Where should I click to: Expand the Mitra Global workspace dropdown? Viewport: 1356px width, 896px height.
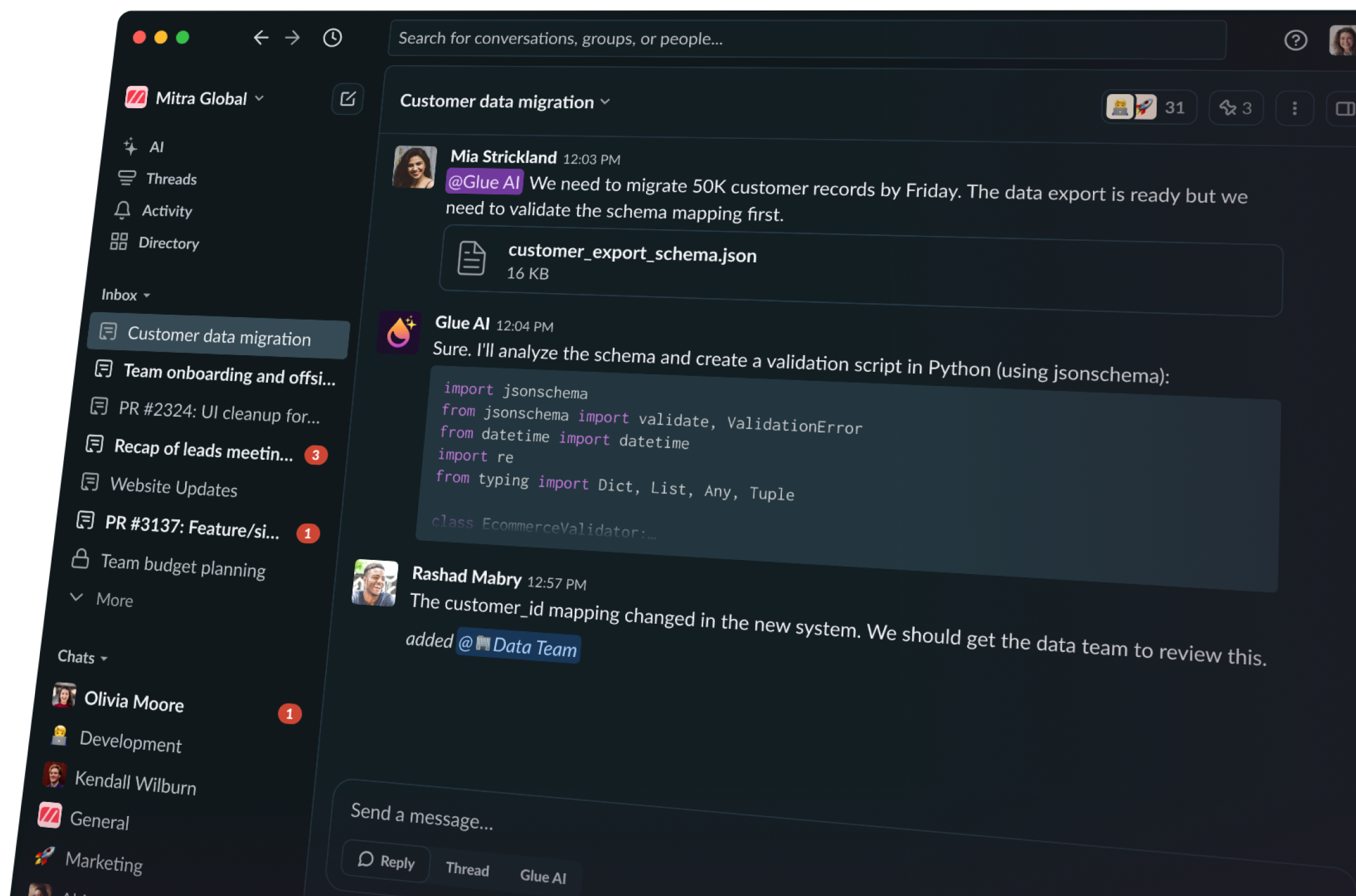[x=203, y=98]
